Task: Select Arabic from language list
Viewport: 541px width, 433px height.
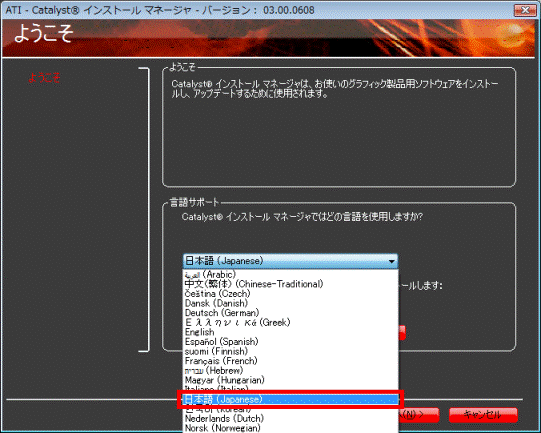Action: (x=291, y=275)
